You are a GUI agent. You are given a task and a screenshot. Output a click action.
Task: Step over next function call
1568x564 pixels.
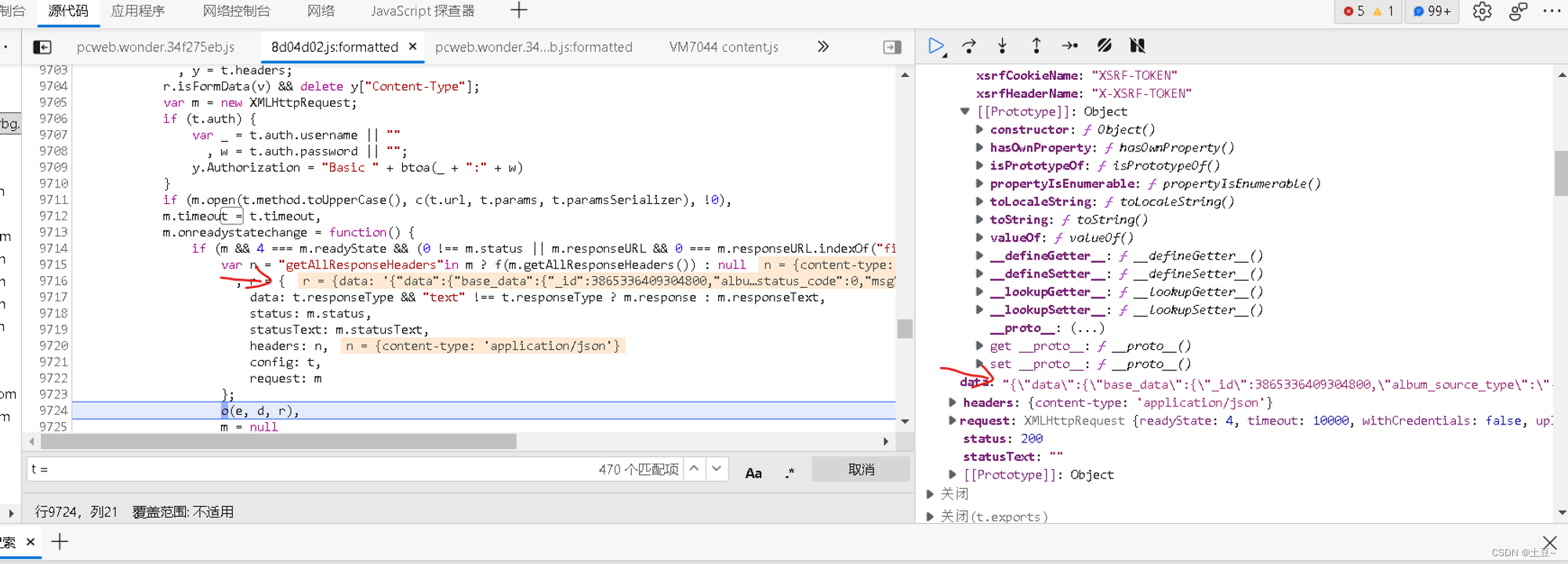[x=970, y=46]
